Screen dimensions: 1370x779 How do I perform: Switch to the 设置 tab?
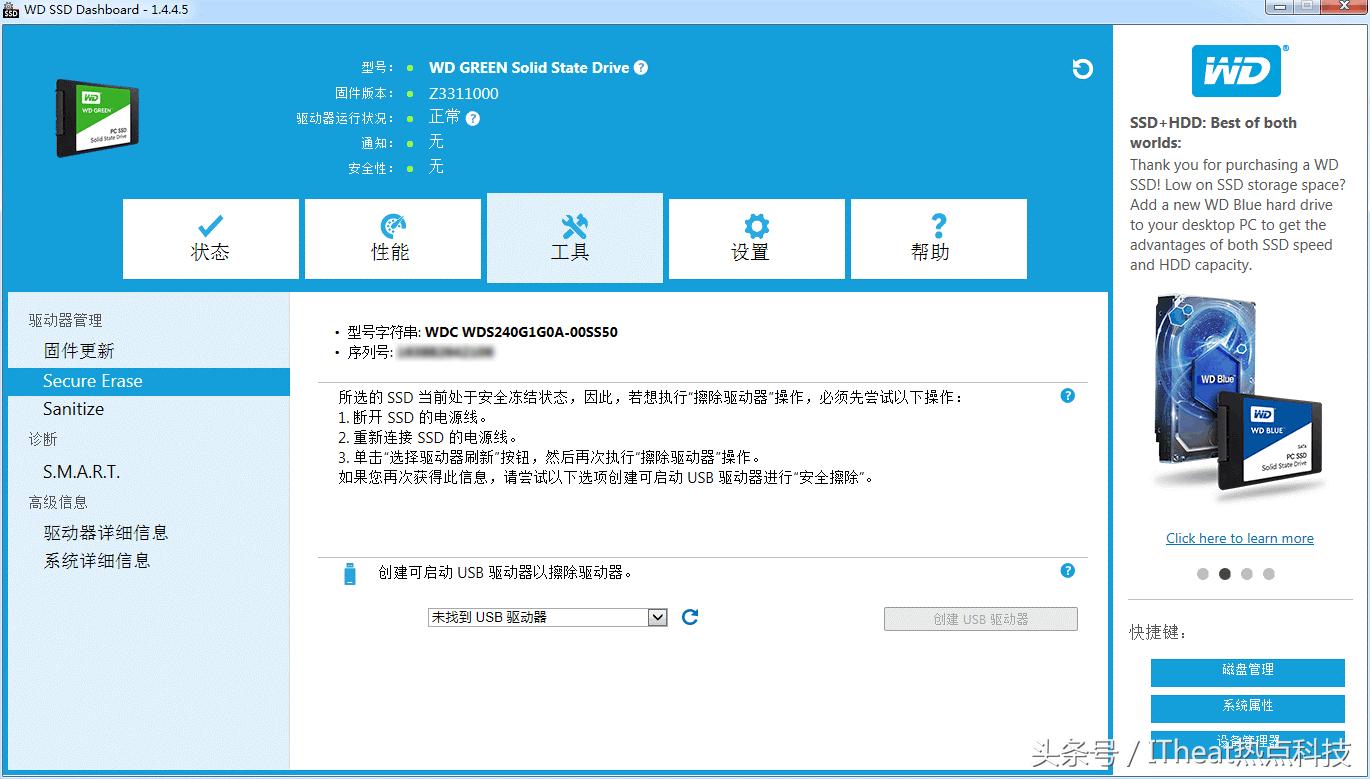756,238
